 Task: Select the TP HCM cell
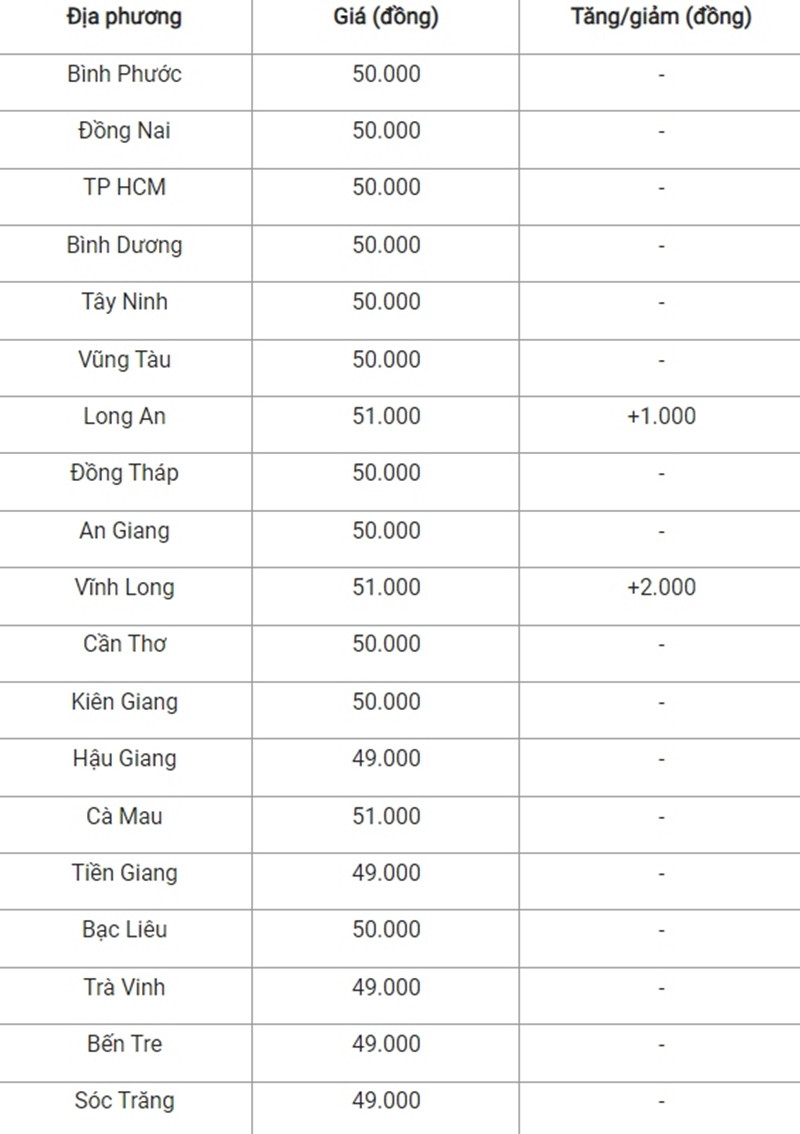124,187
